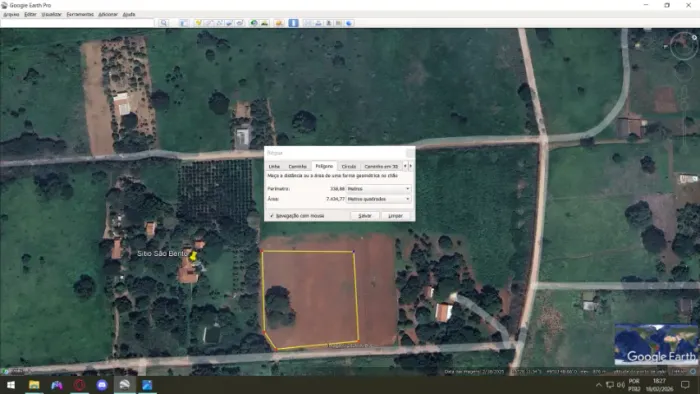Click the volume icon in system tray

click(x=621, y=385)
